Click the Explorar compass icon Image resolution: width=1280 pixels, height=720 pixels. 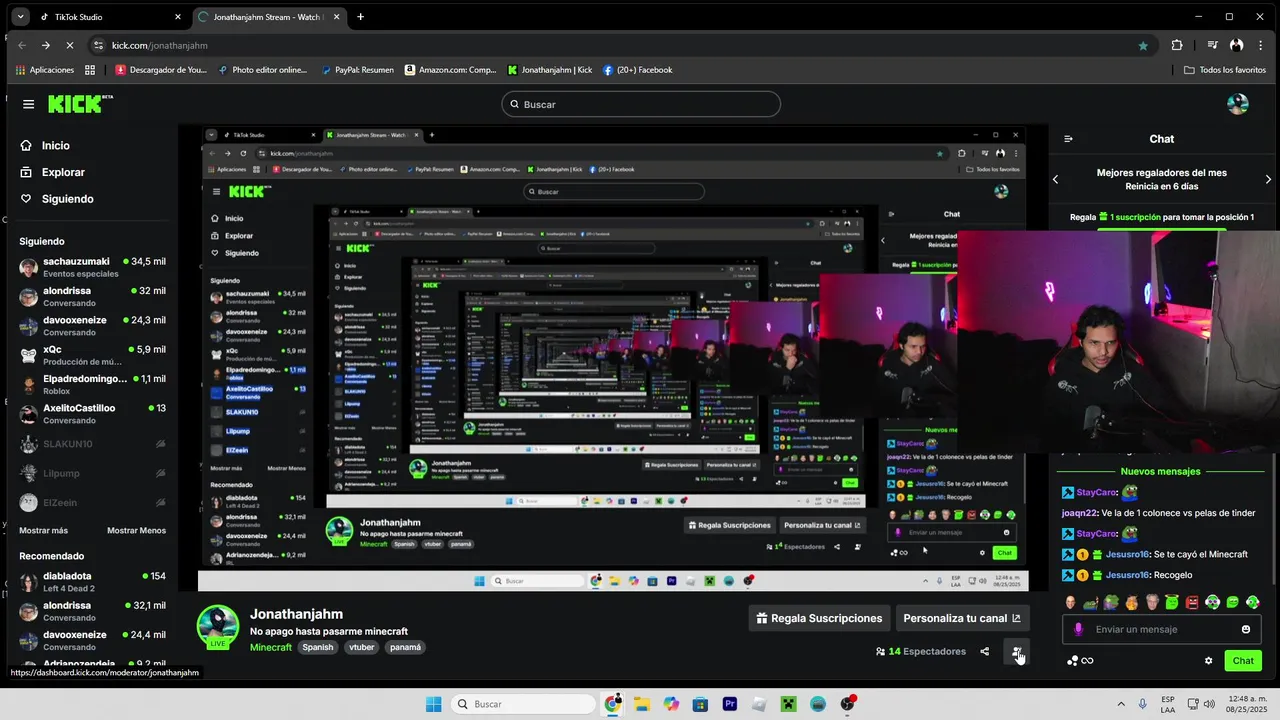[x=27, y=172]
